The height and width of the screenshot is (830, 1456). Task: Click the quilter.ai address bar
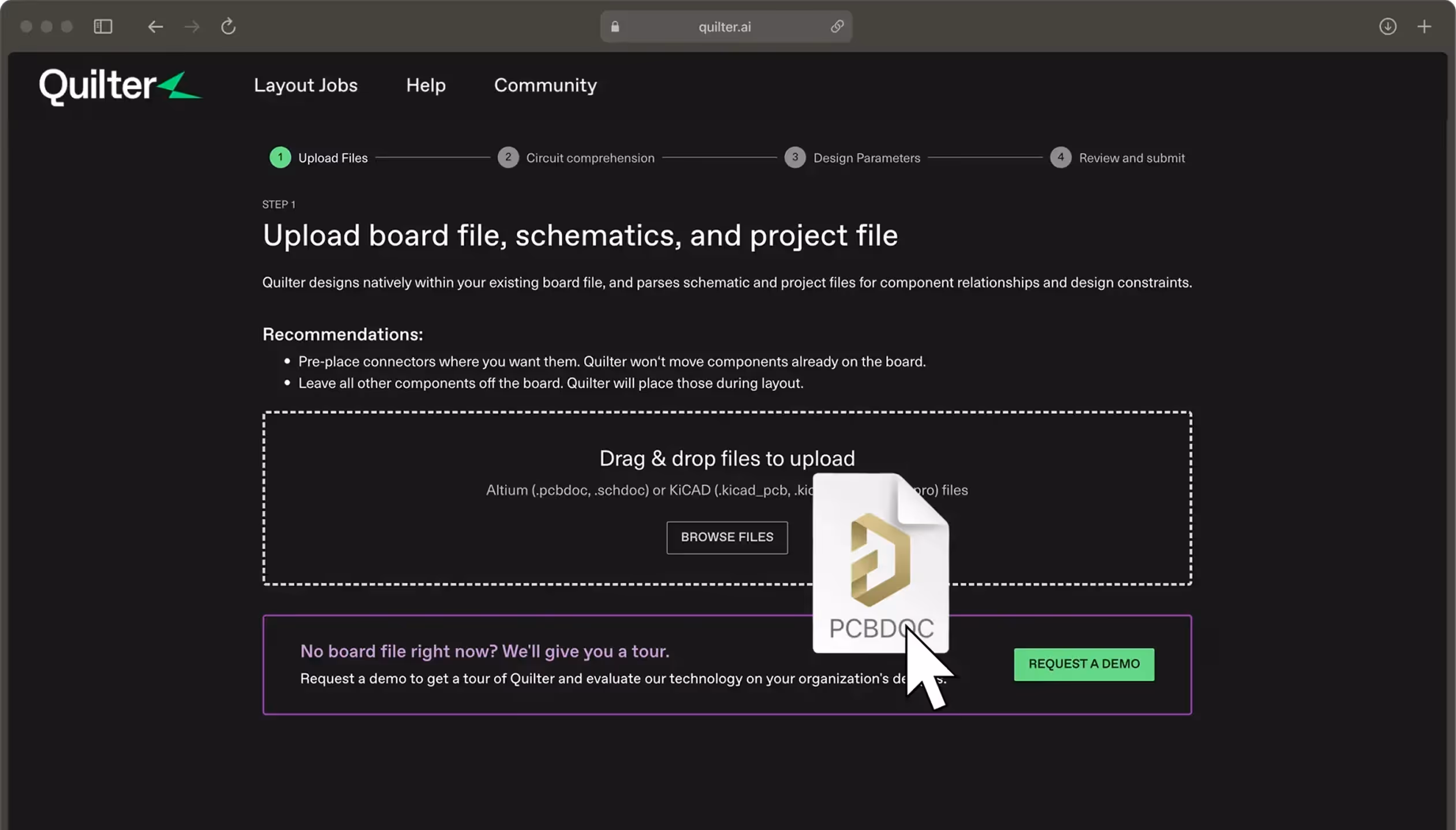724,27
